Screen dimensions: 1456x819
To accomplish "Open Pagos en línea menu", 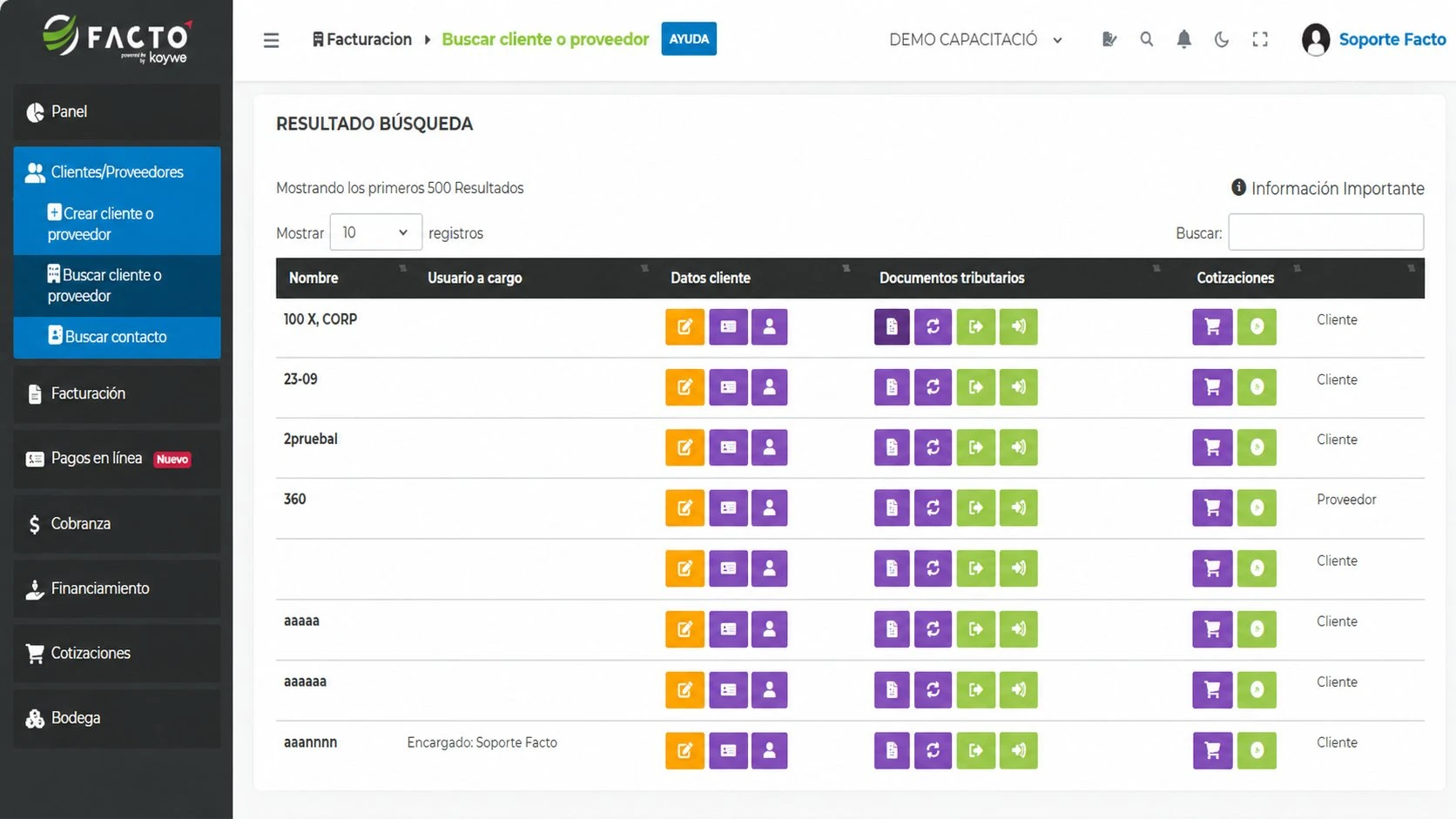I will (x=117, y=459).
